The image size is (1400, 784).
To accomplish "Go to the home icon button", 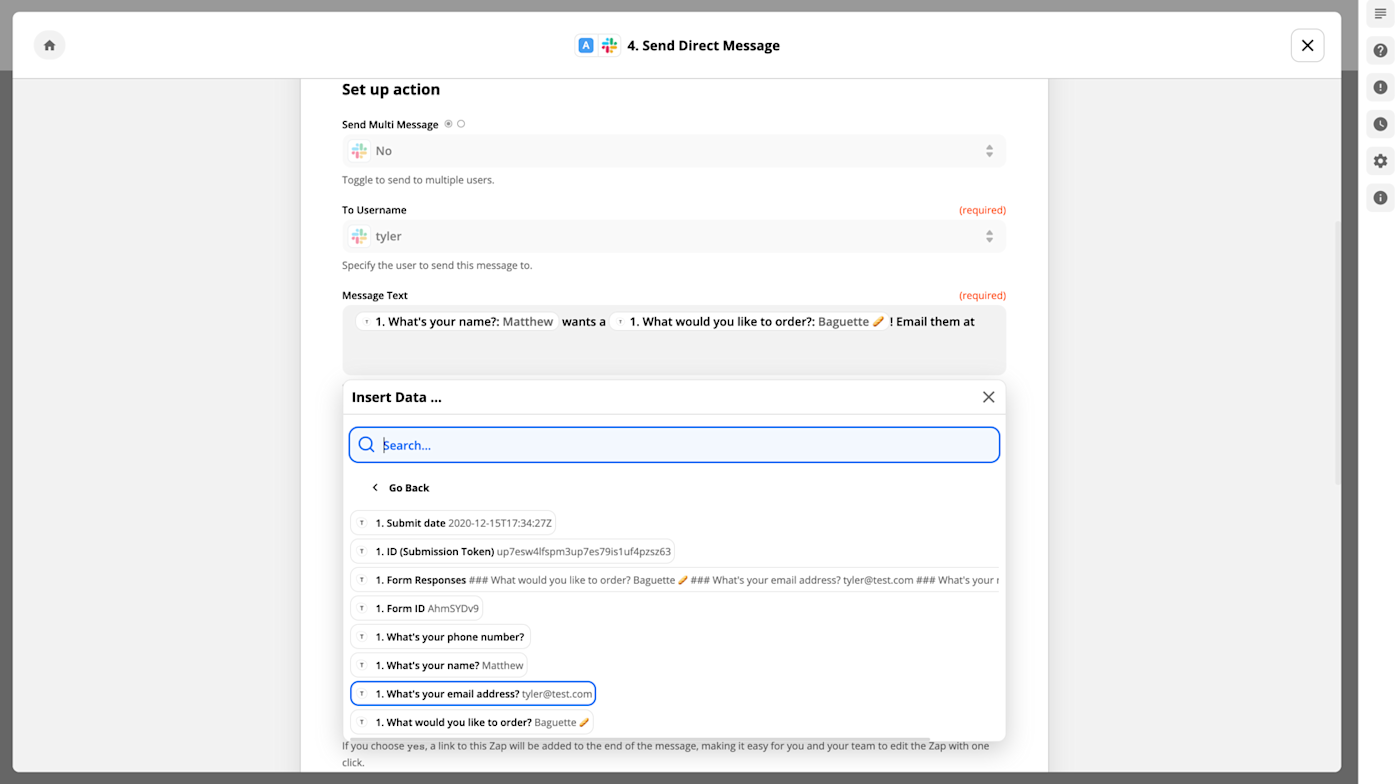I will coord(49,45).
